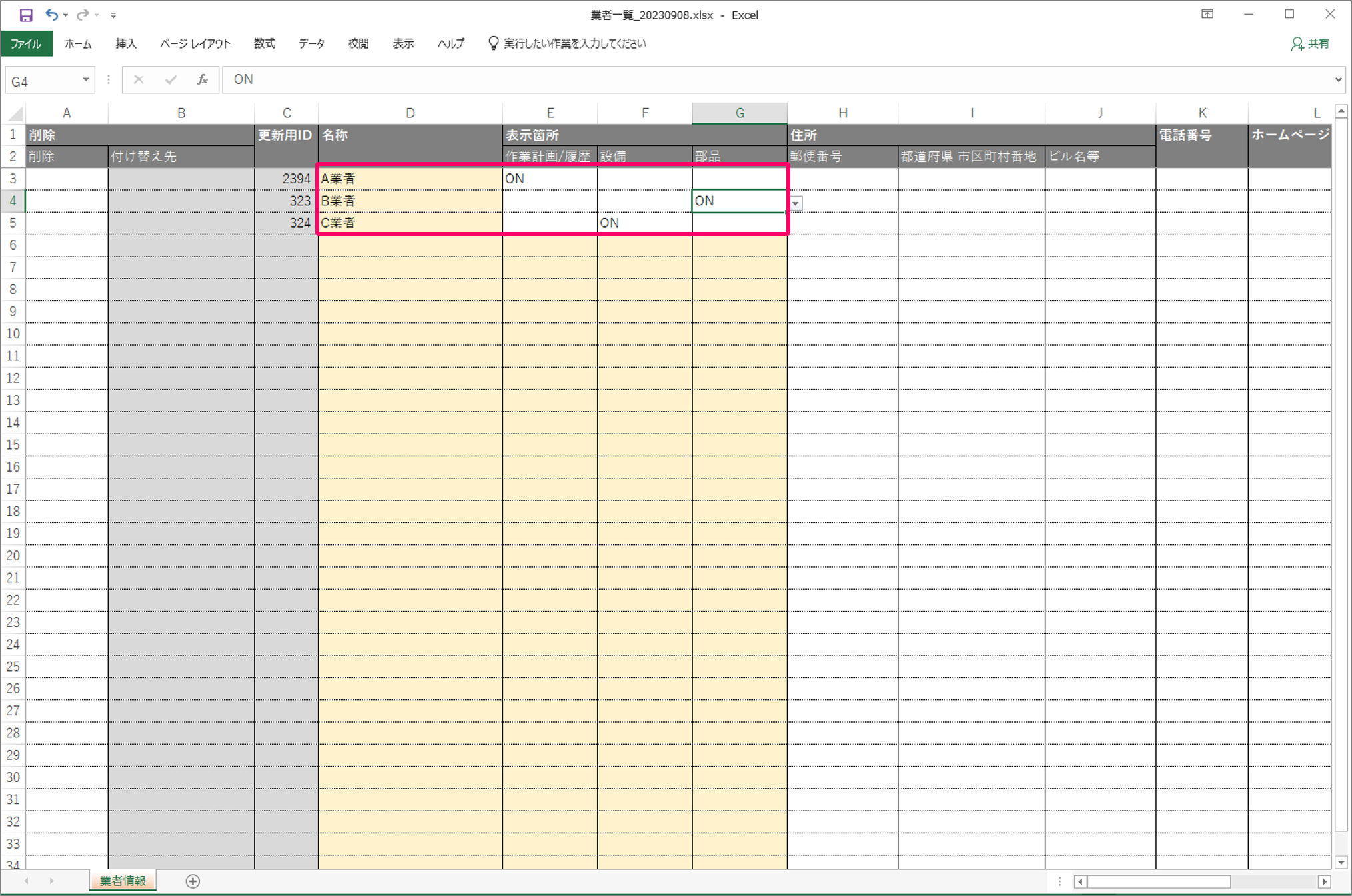Switch to the 業者情報 sheet tab
The width and height of the screenshot is (1352, 896).
123,881
